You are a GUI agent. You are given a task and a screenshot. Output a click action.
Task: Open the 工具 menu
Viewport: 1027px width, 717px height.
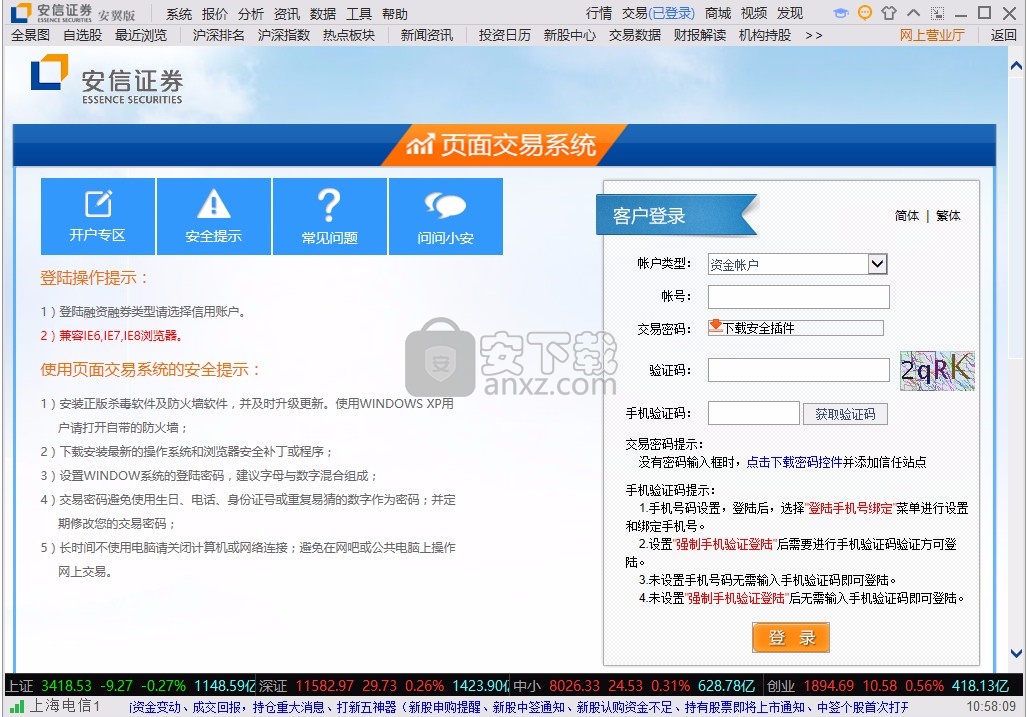tap(358, 14)
